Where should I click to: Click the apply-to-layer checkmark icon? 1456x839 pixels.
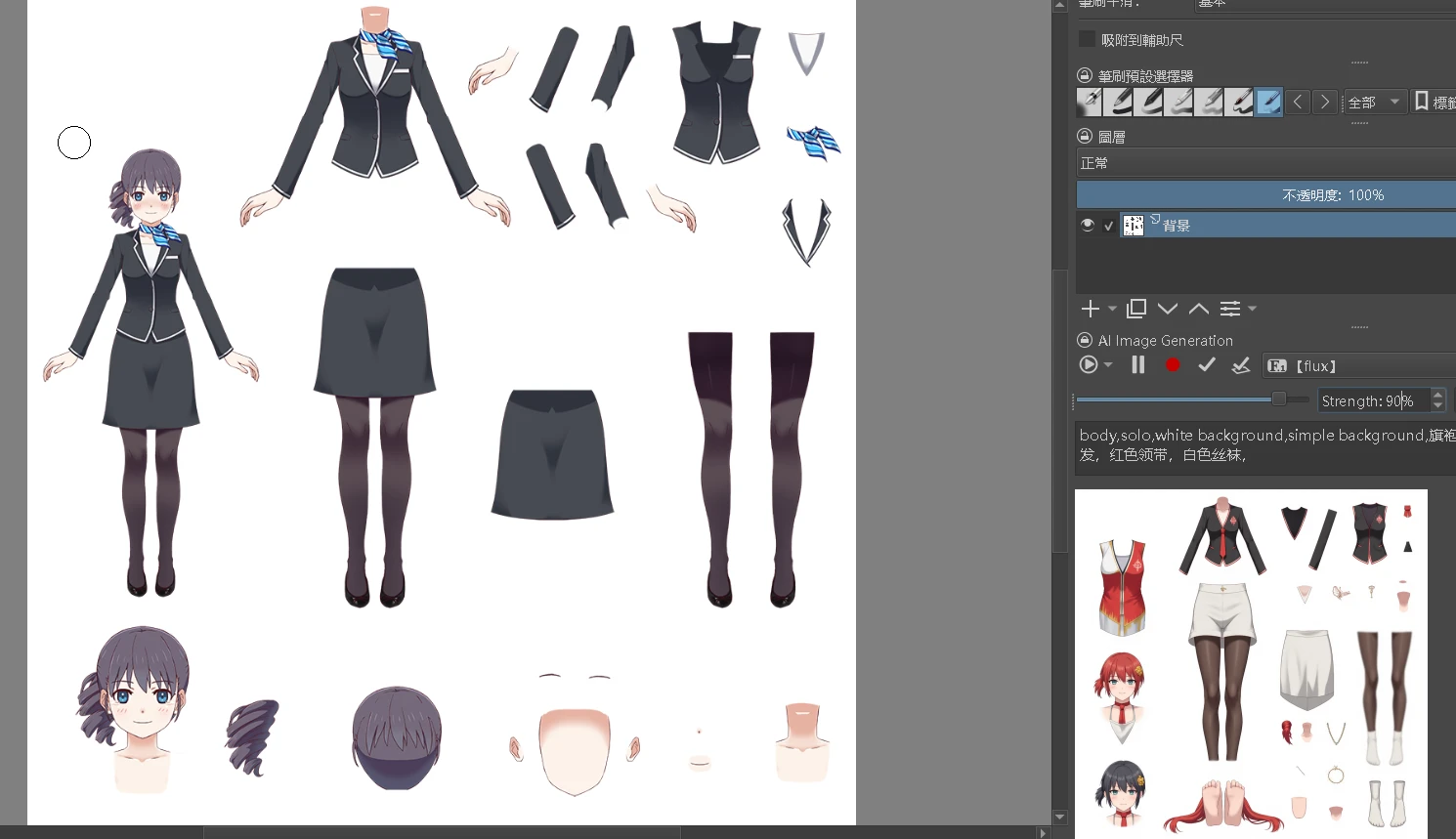click(x=1241, y=365)
